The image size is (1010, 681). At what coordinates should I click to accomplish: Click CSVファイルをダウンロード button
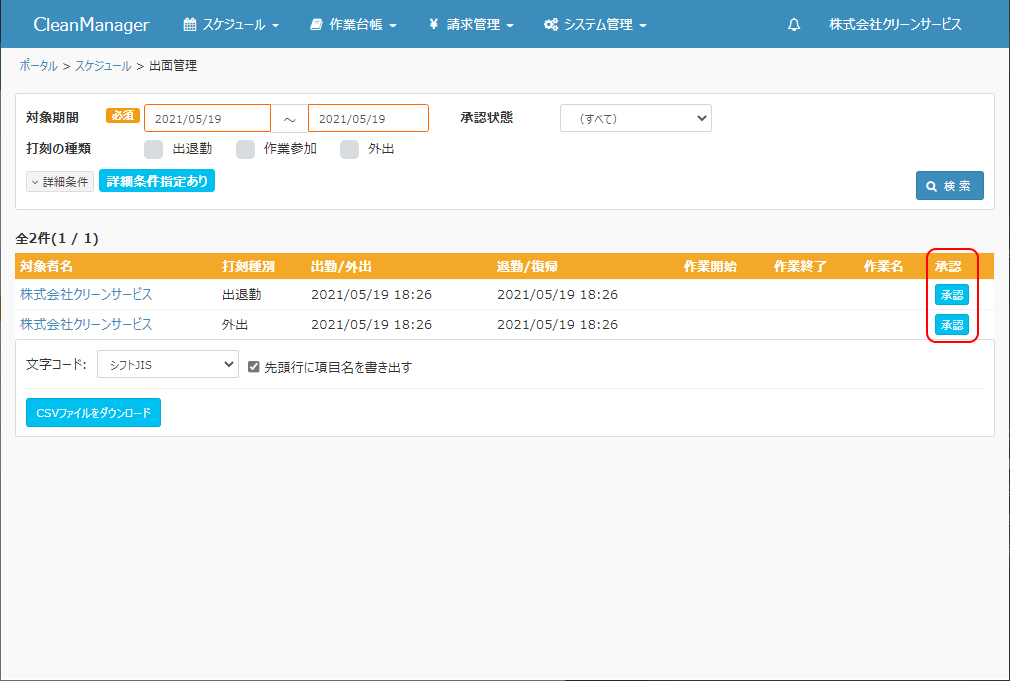pos(93,412)
